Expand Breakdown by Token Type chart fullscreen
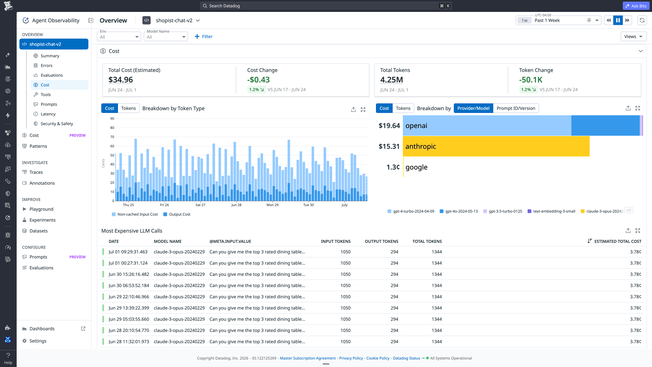Image resolution: width=652 pixels, height=367 pixels. [363, 109]
